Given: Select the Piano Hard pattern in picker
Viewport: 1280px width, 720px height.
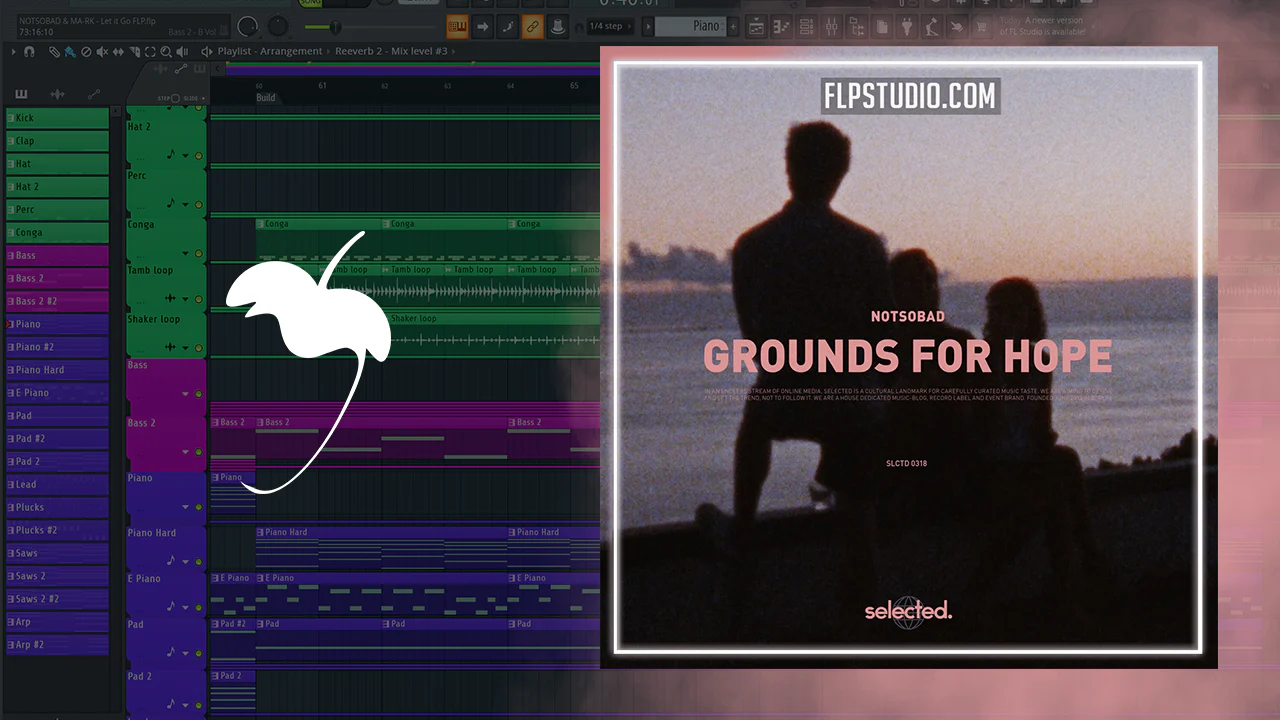Looking at the screenshot, I should pos(57,370).
